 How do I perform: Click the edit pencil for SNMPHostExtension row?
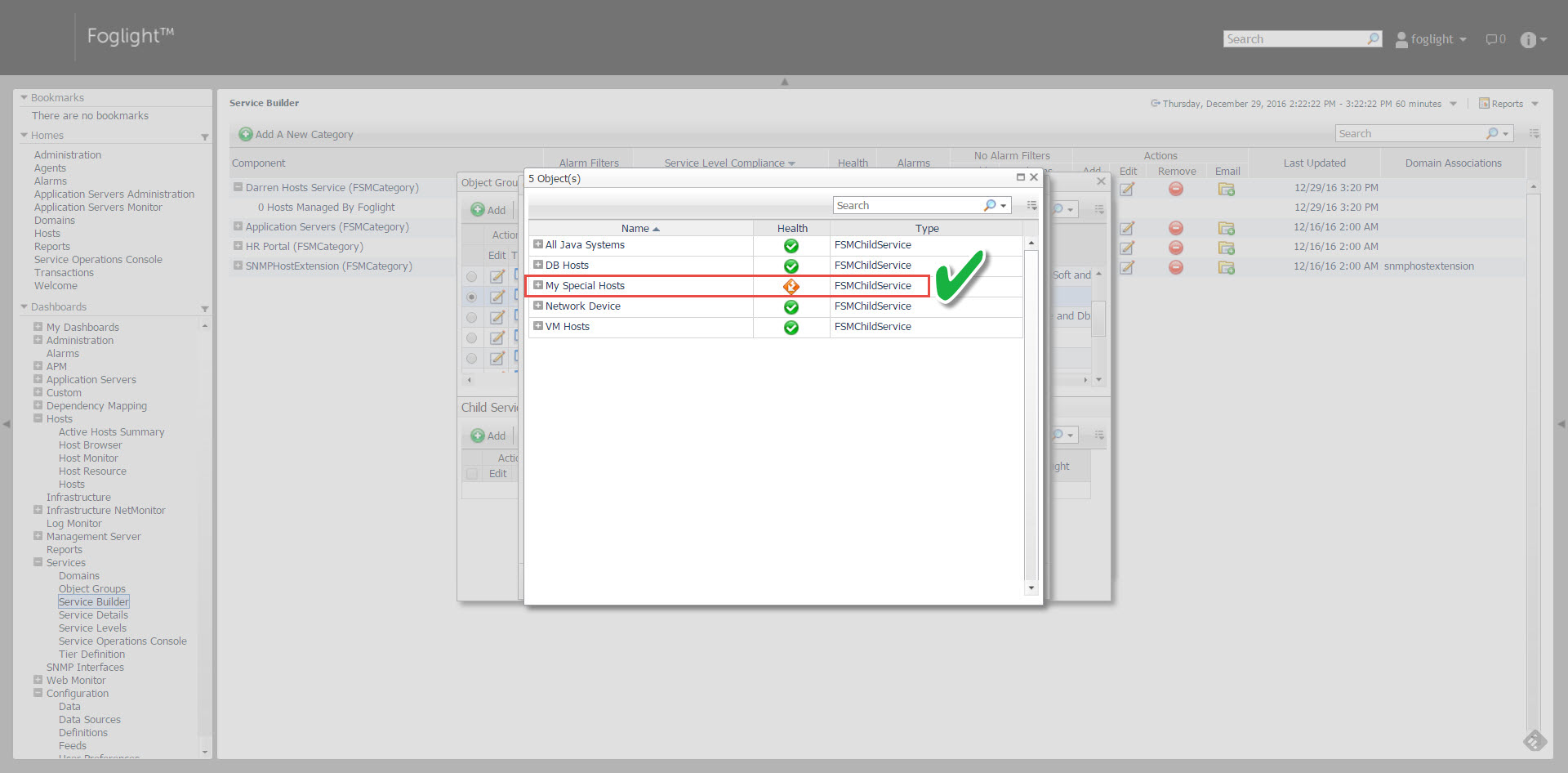1127,267
